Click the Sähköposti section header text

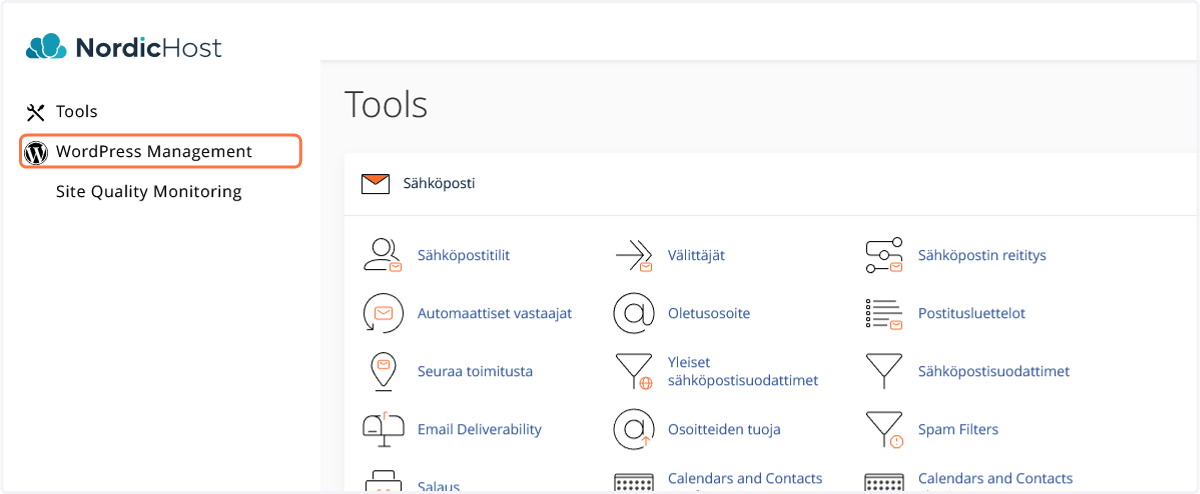[x=439, y=184]
